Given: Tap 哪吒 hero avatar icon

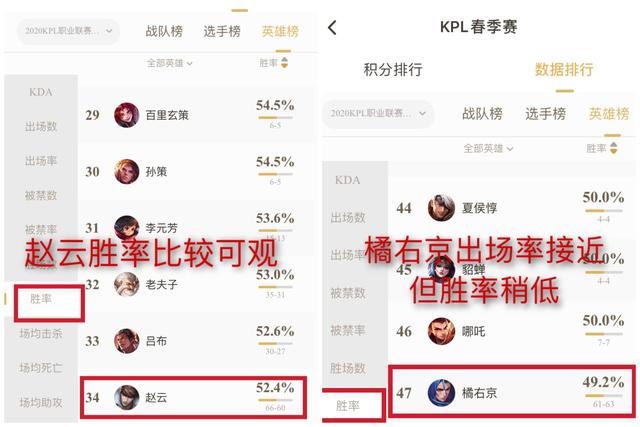Looking at the screenshot, I should point(441,331).
